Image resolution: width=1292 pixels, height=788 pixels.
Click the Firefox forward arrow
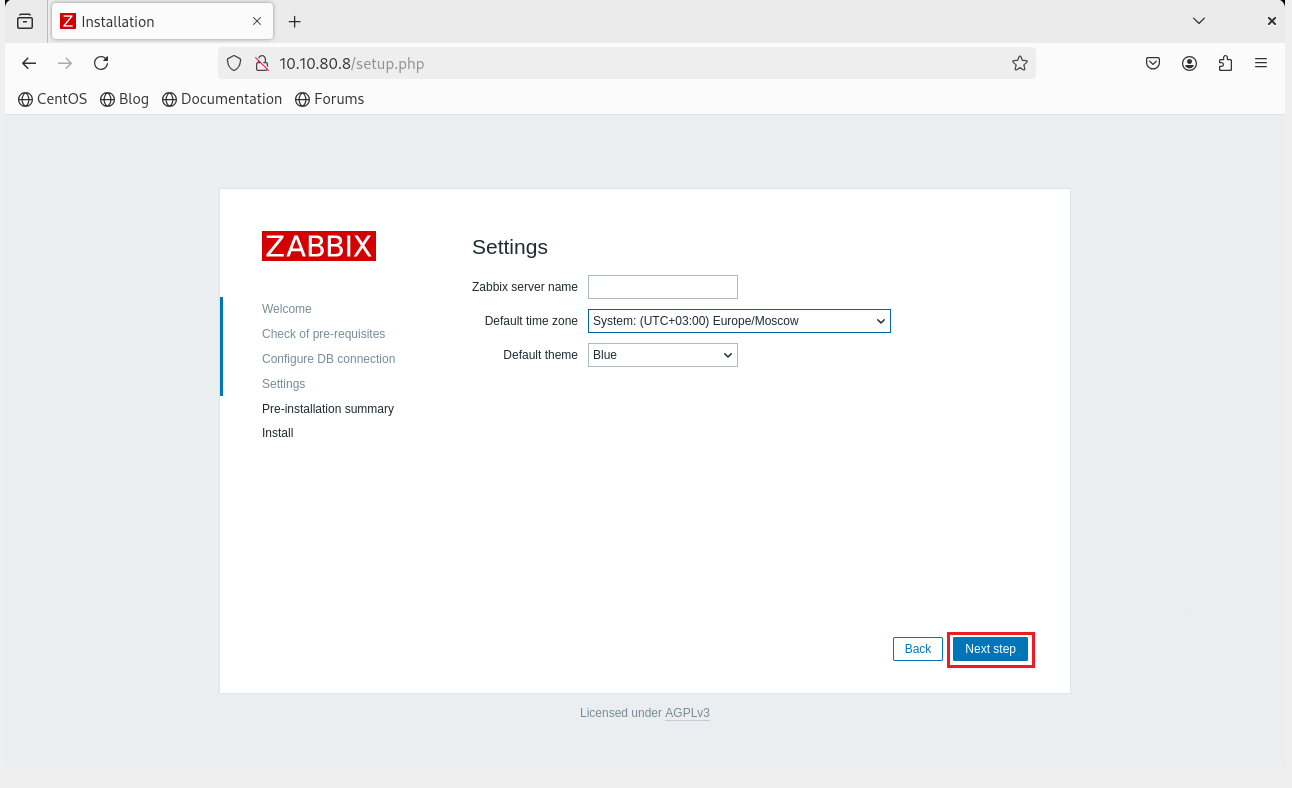[x=65, y=63]
